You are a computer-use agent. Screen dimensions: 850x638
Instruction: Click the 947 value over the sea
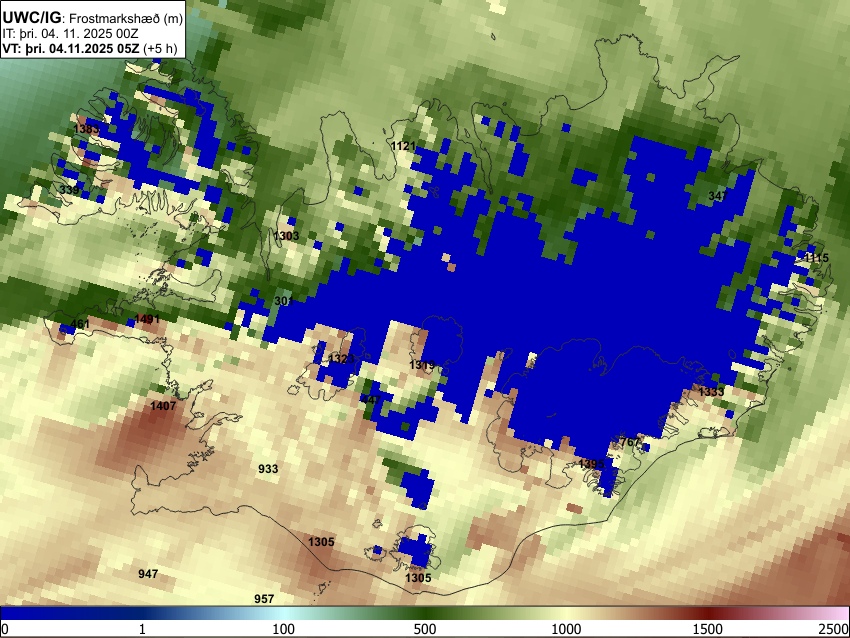click(x=148, y=573)
